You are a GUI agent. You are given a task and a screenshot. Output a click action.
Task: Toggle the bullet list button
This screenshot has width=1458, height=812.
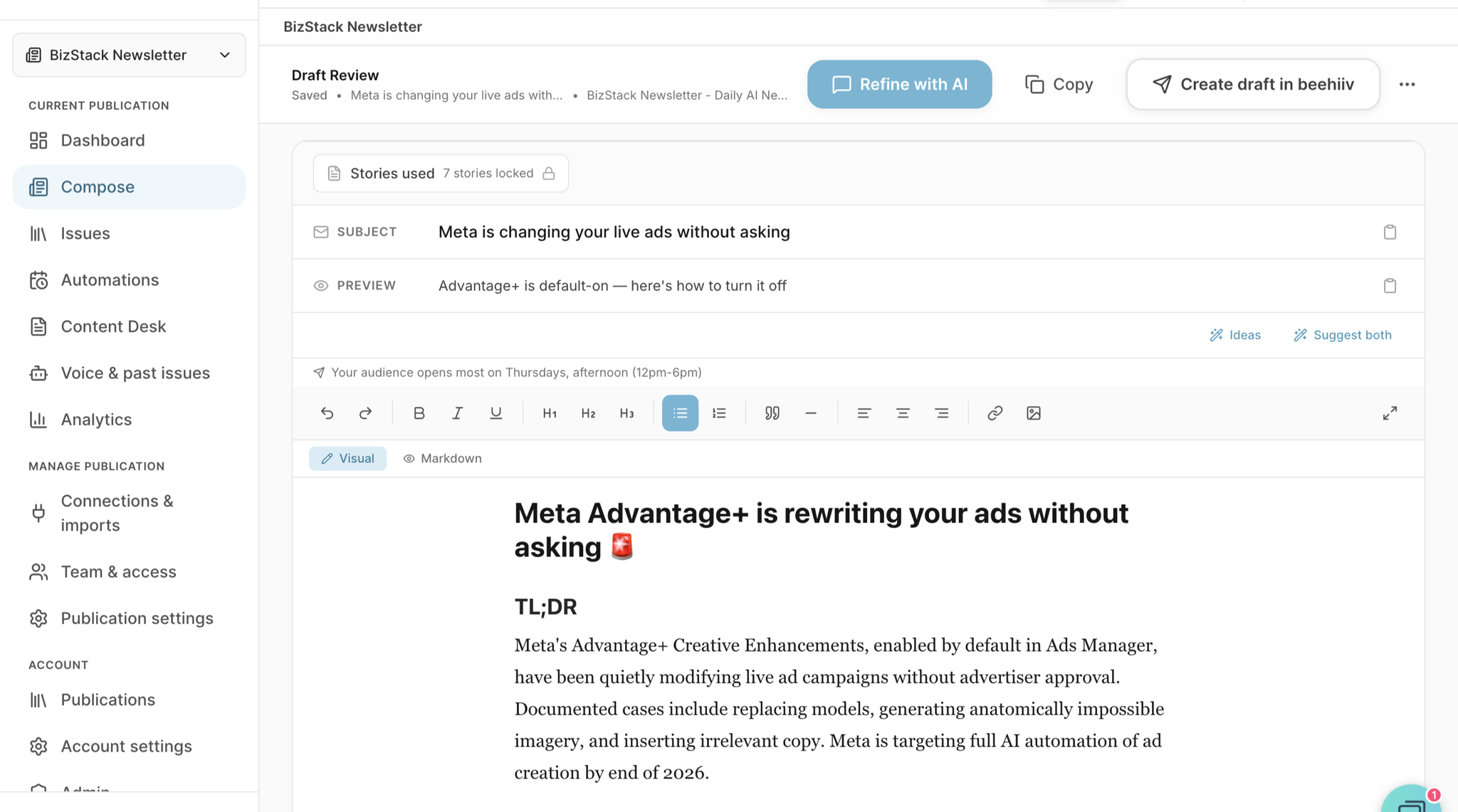click(x=680, y=413)
